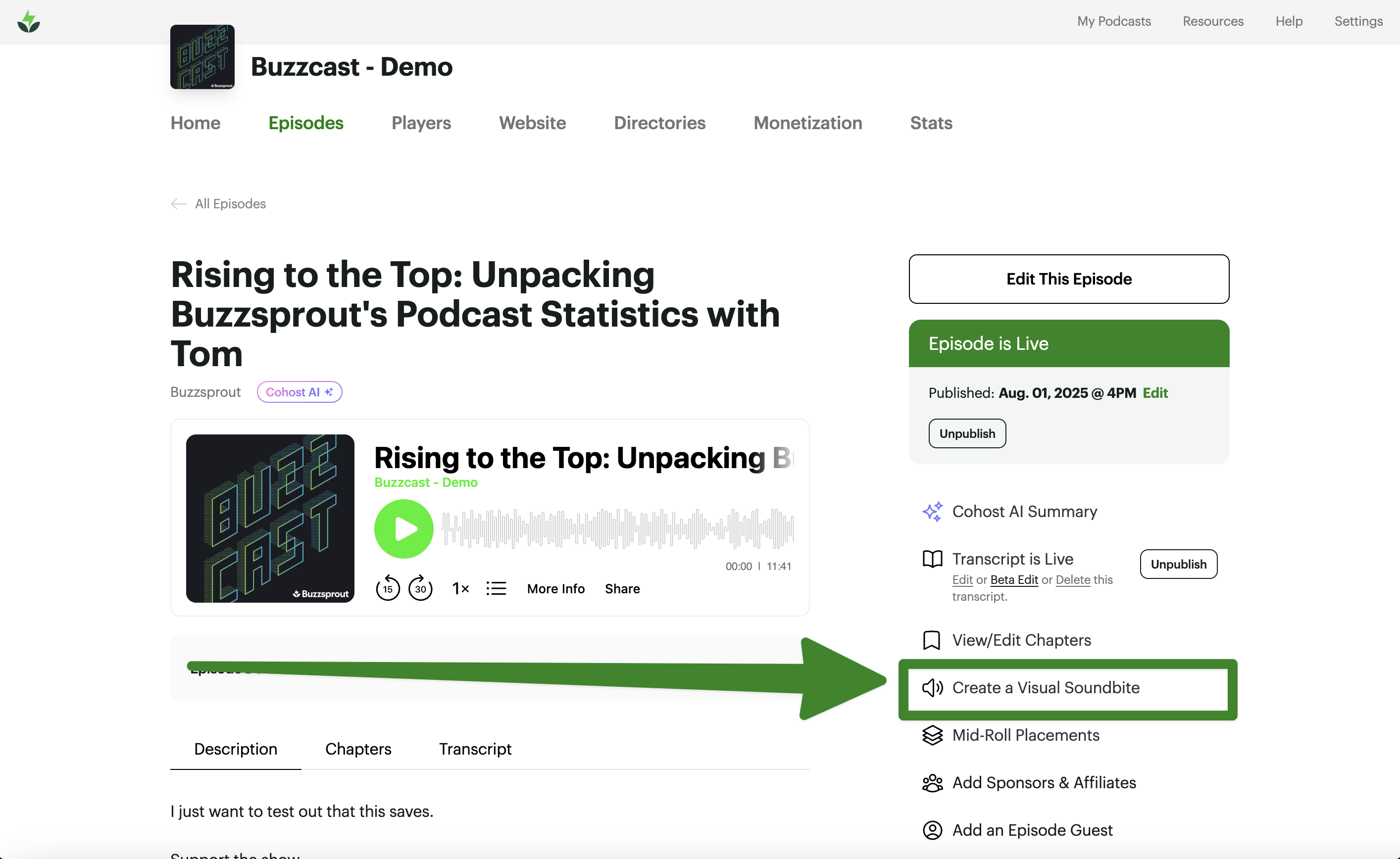1400x859 pixels.
Task: Click the Cohost AI Summary sparkle icon
Action: [932, 511]
